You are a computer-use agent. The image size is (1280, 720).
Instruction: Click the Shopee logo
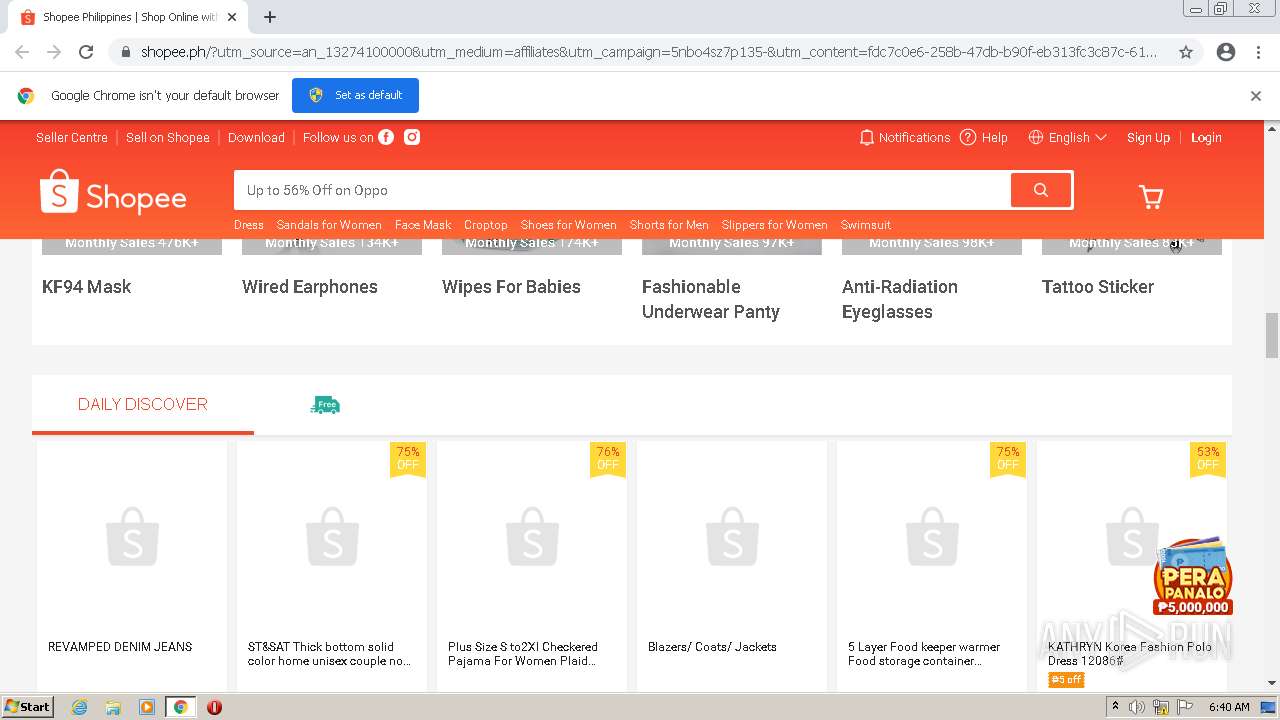[113, 193]
